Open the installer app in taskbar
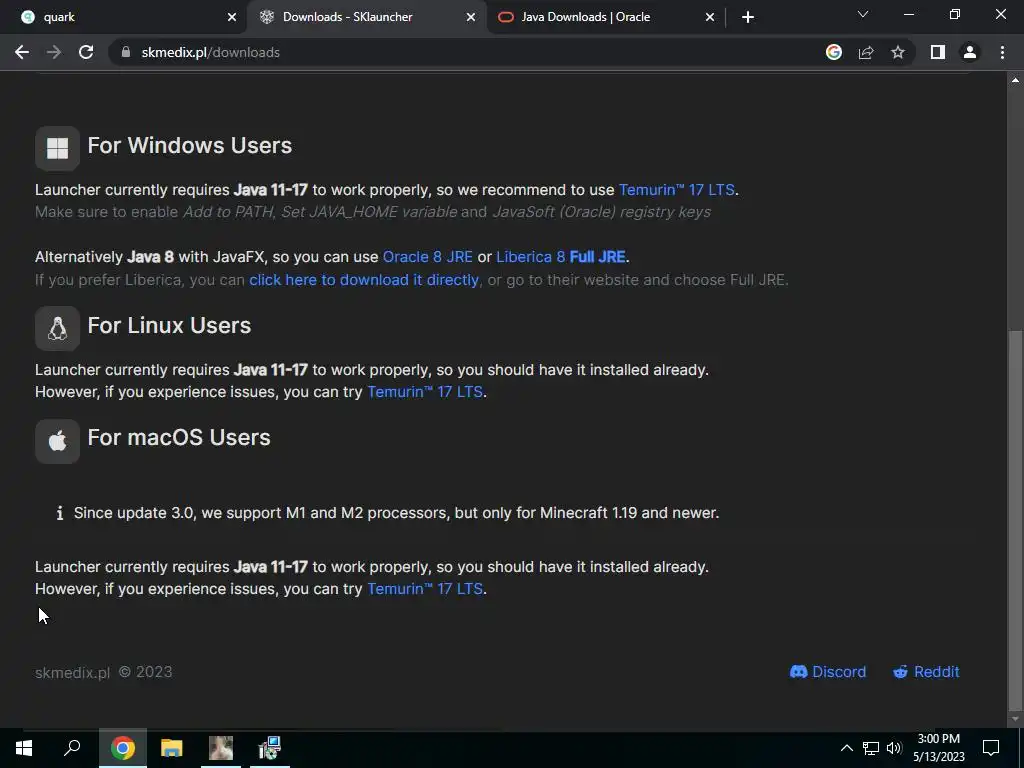This screenshot has height=768, width=1024. pos(269,748)
